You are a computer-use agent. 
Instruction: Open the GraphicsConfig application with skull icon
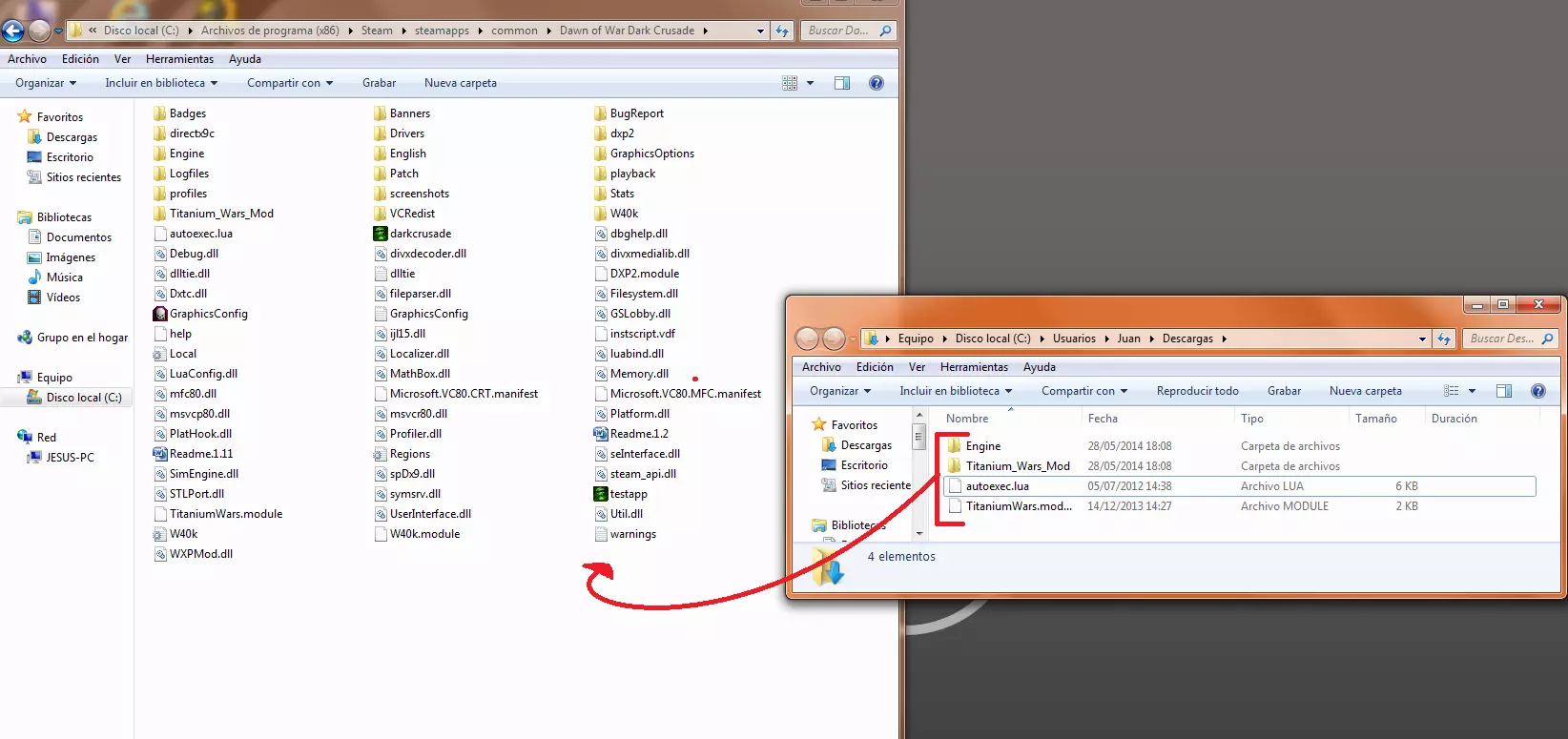click(160, 314)
